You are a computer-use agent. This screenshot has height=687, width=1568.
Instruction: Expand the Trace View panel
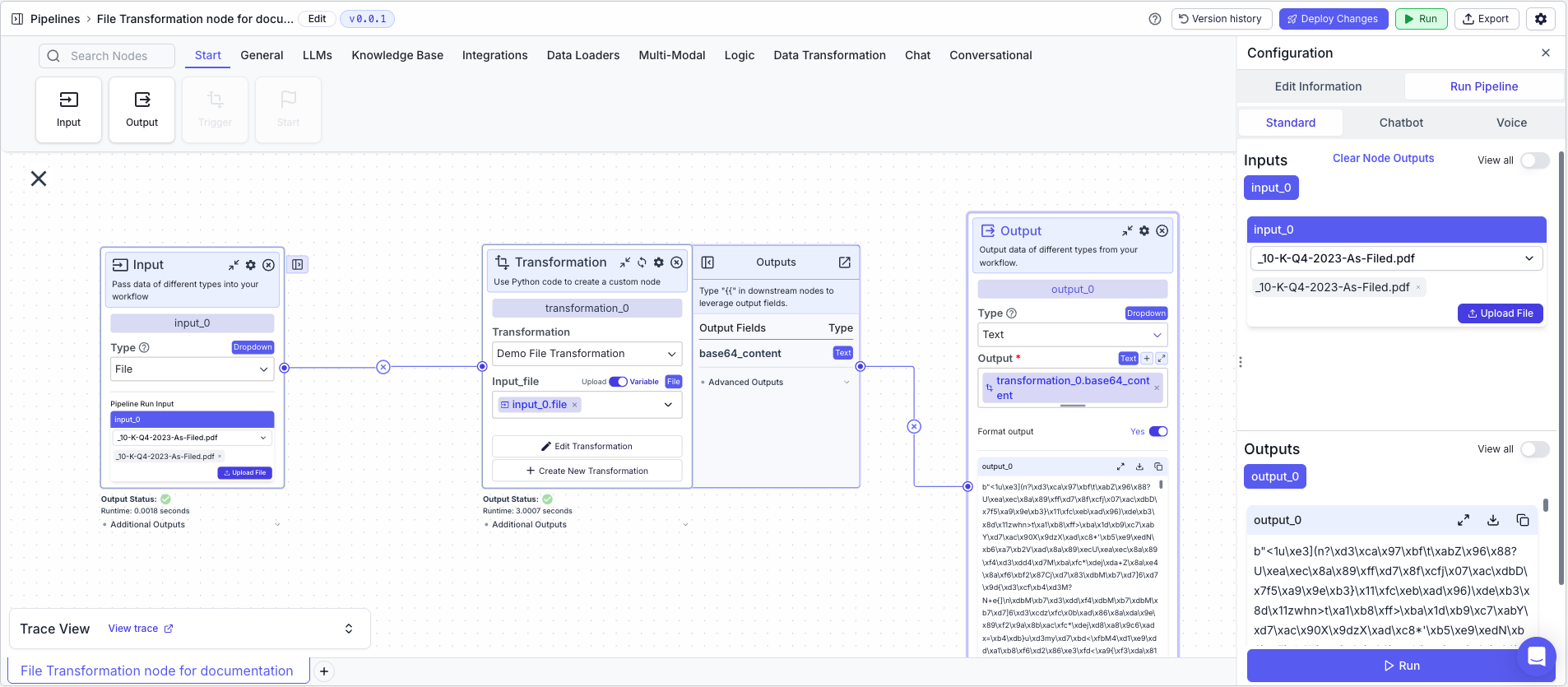point(349,629)
